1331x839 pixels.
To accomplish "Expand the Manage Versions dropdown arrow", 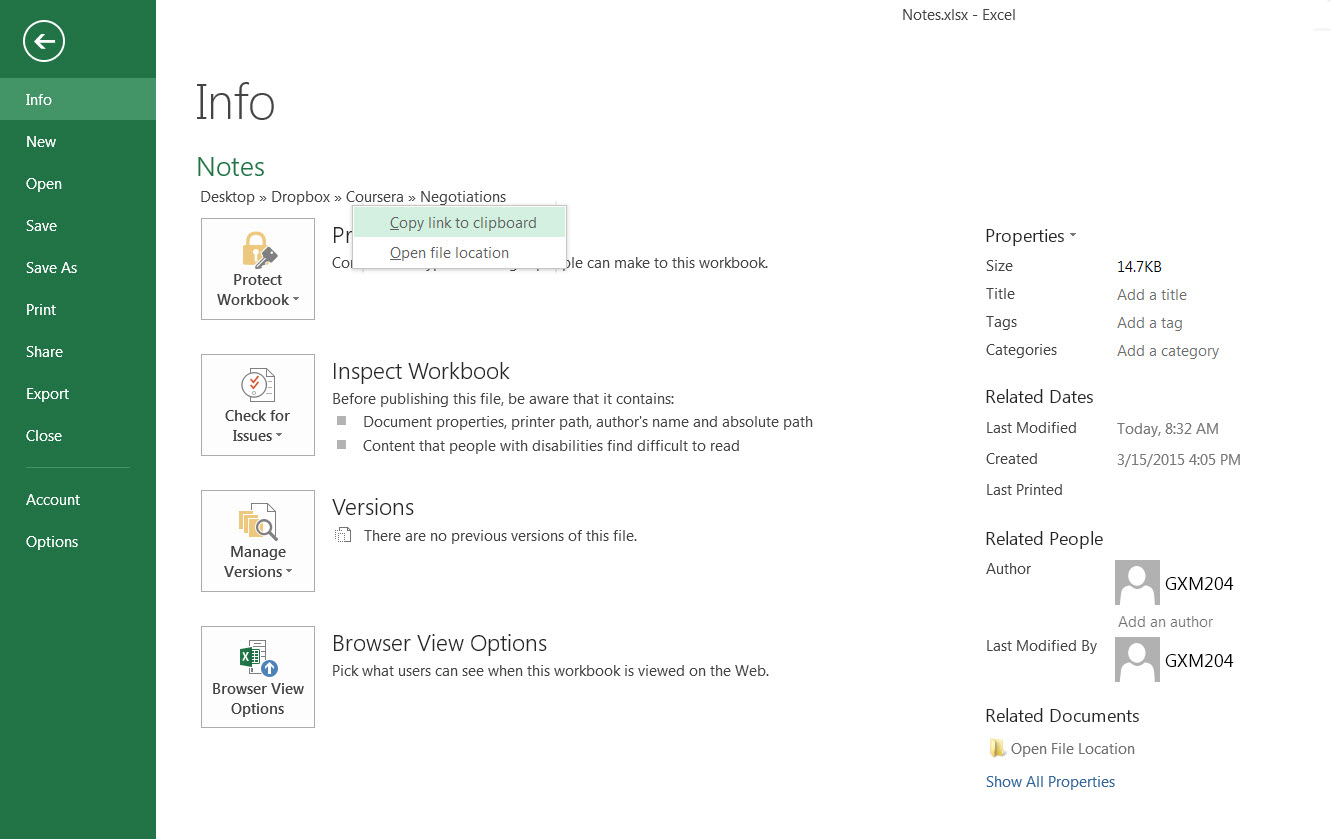I will 289,572.
